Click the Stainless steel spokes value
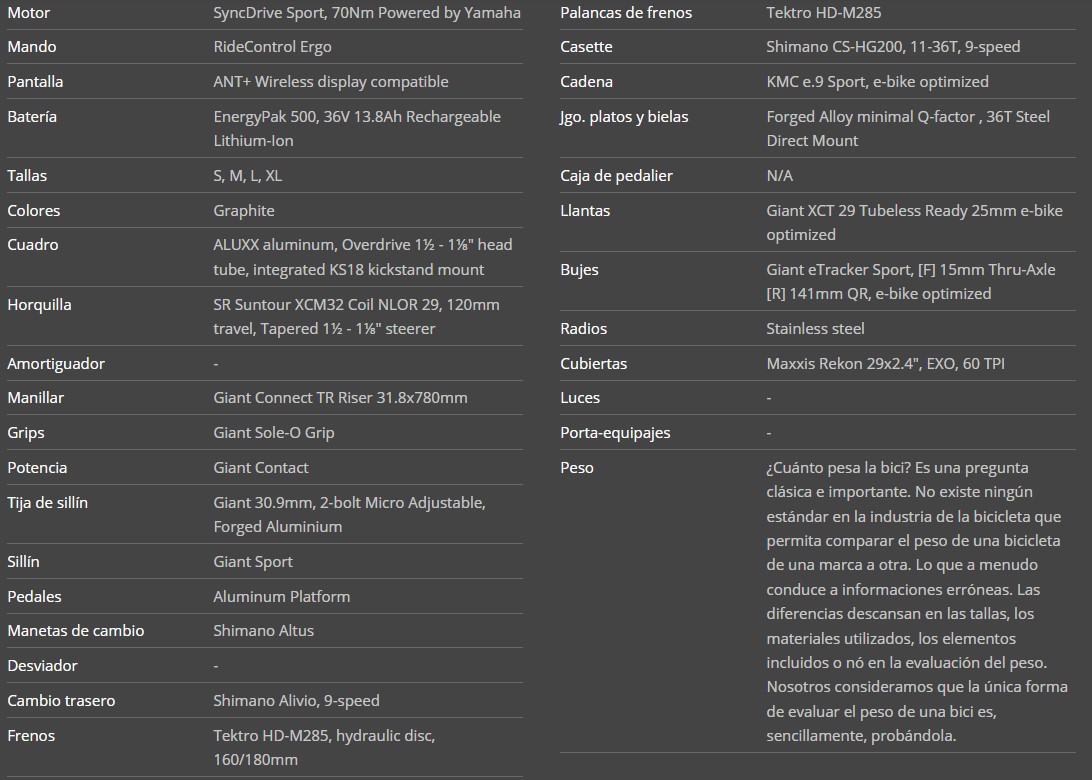 tap(815, 329)
